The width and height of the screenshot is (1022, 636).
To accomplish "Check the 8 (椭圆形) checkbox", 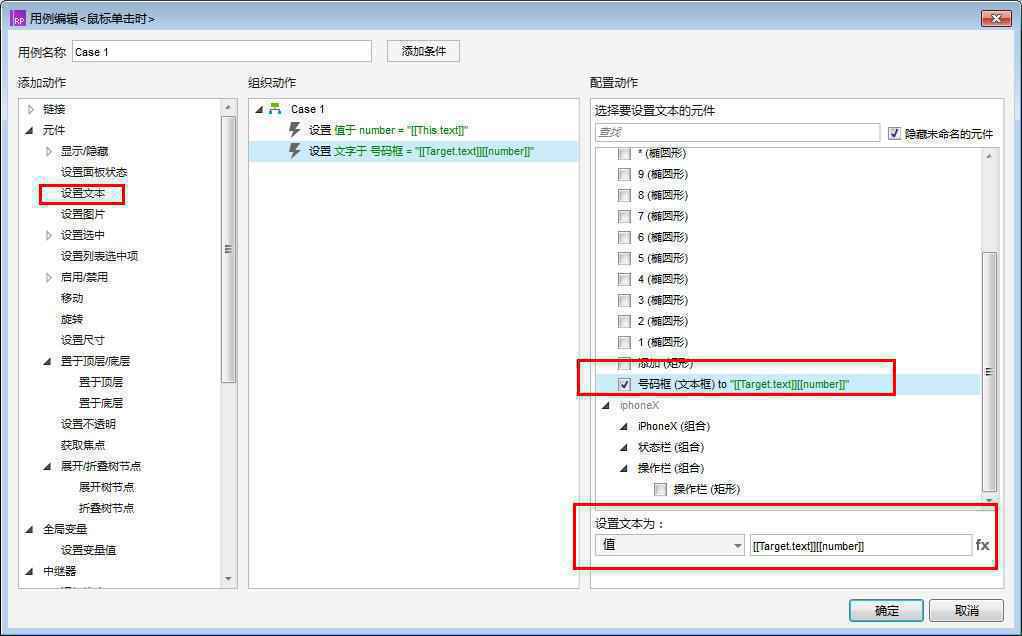I will point(624,195).
